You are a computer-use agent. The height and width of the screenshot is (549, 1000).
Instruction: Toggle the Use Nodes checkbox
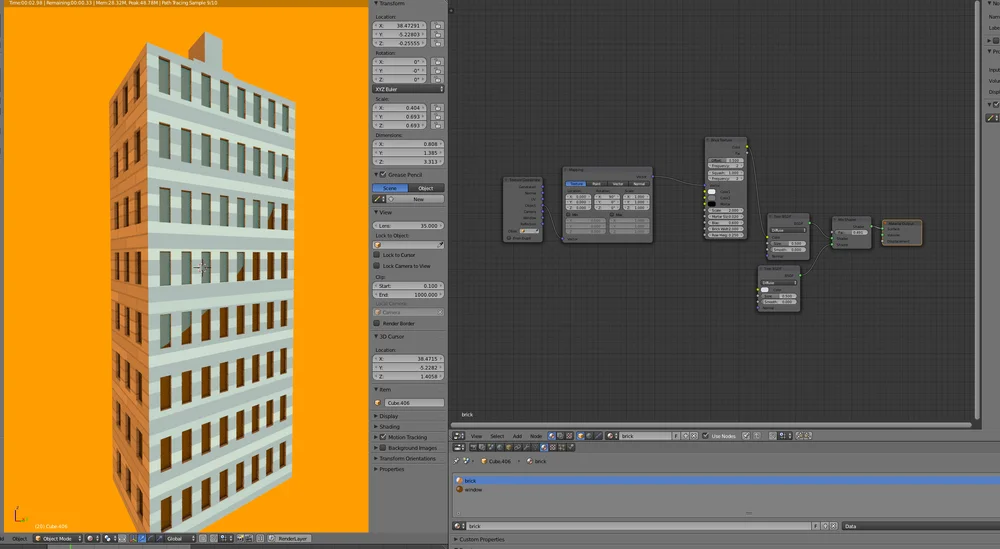coord(705,436)
